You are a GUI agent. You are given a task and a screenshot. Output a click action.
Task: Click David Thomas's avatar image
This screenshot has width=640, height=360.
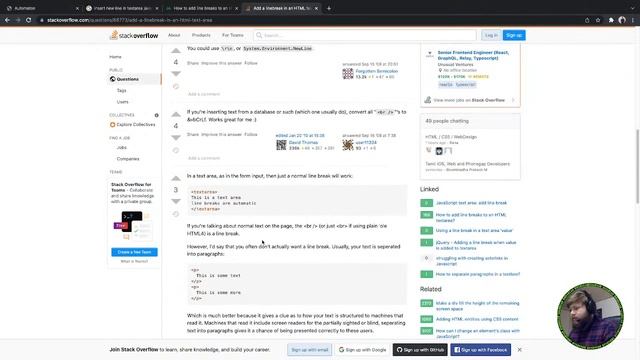coord(281,145)
